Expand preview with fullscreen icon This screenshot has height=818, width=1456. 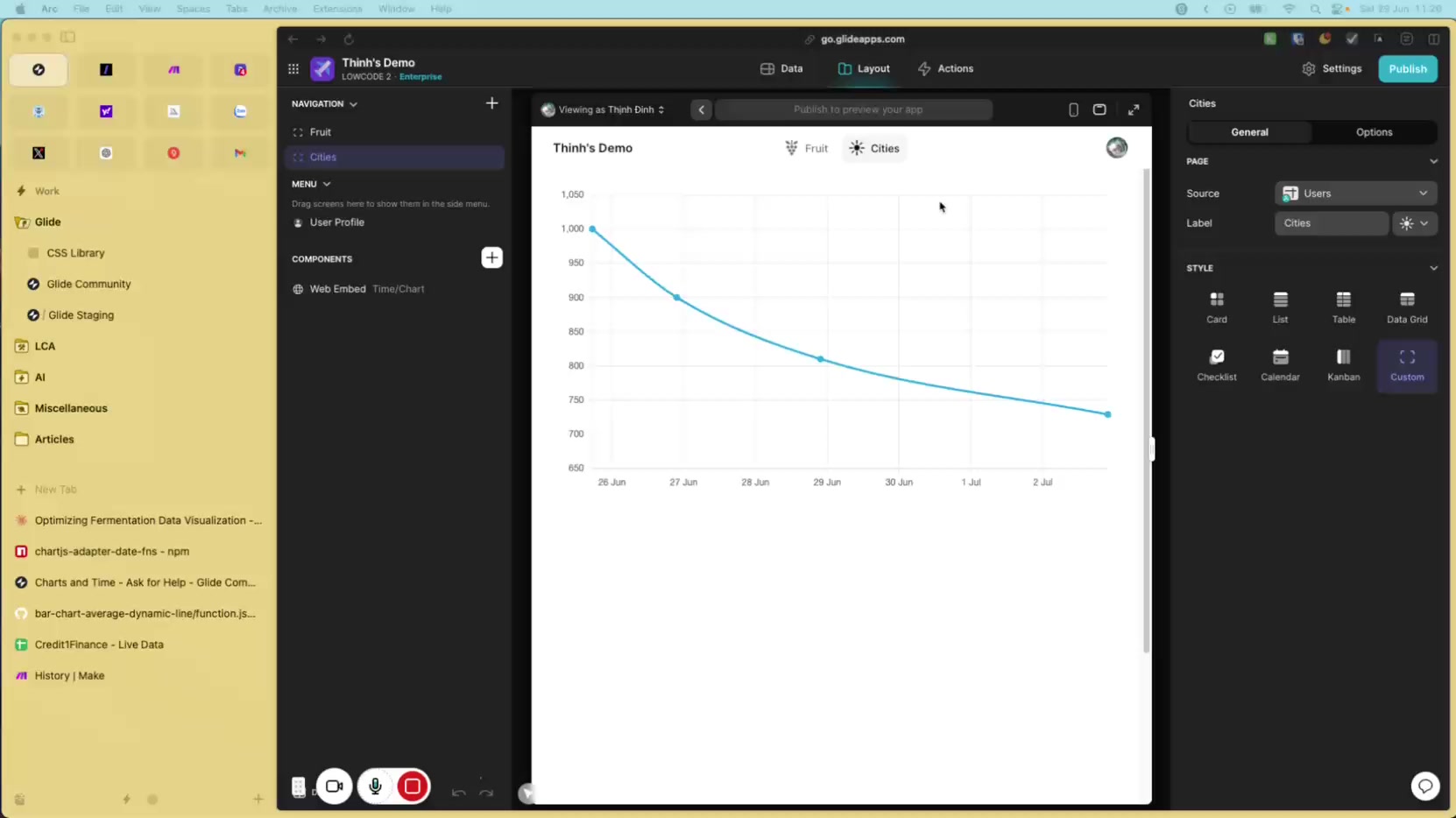1133,109
